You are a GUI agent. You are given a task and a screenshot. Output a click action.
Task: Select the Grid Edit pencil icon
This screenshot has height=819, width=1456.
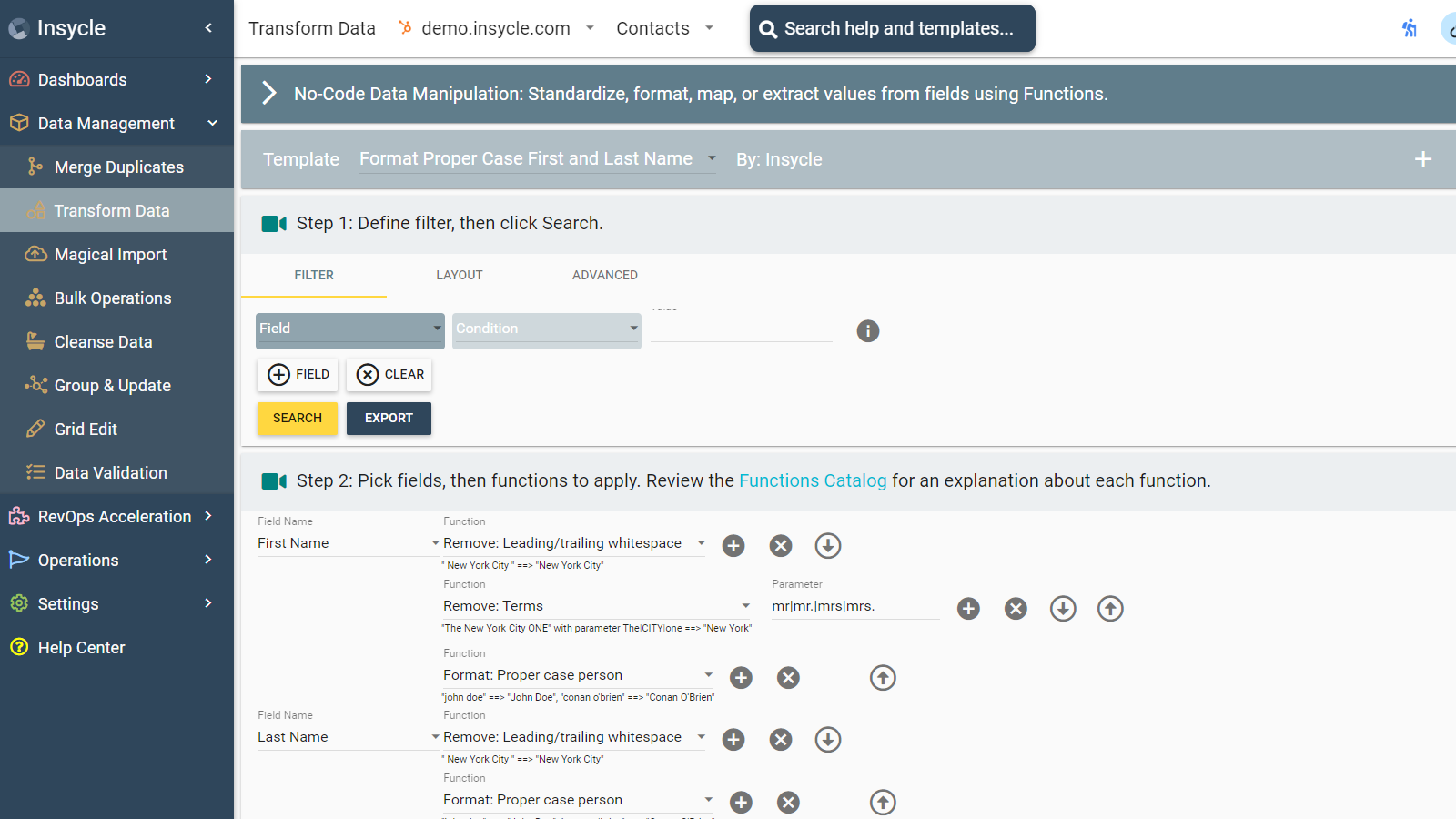pos(35,429)
